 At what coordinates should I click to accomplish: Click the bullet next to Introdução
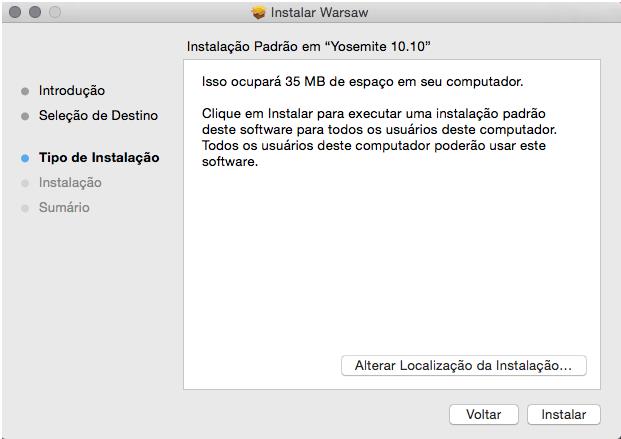coord(25,91)
